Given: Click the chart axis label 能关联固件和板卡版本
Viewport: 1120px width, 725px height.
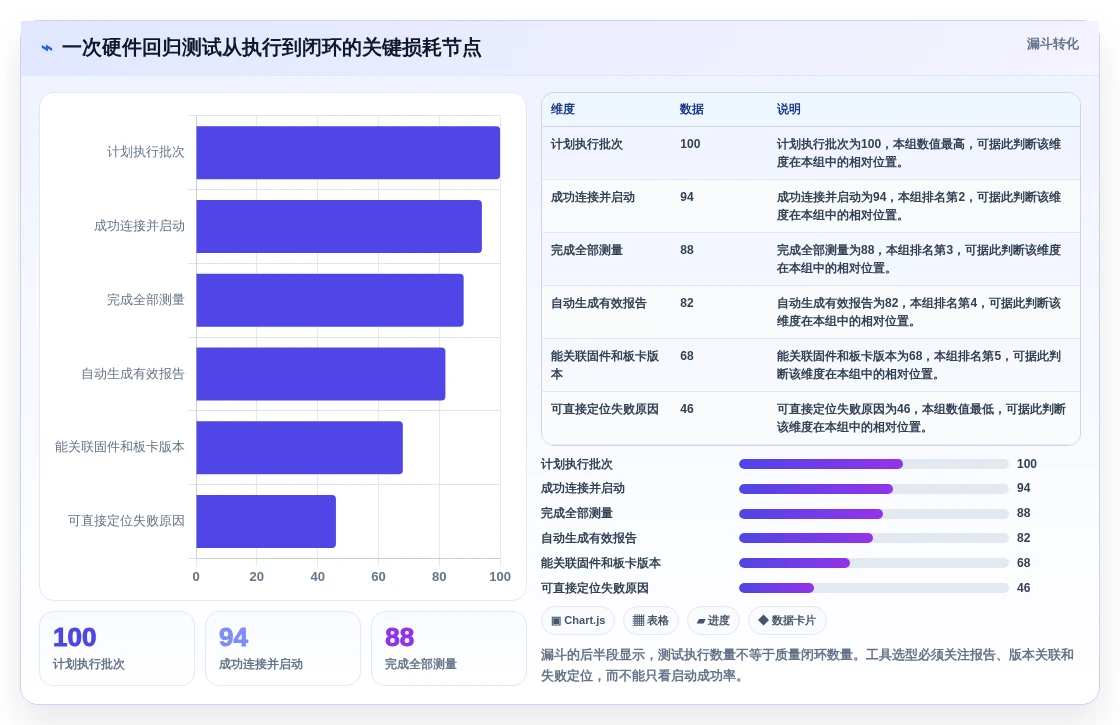Looking at the screenshot, I should pyautogui.click(x=120, y=447).
